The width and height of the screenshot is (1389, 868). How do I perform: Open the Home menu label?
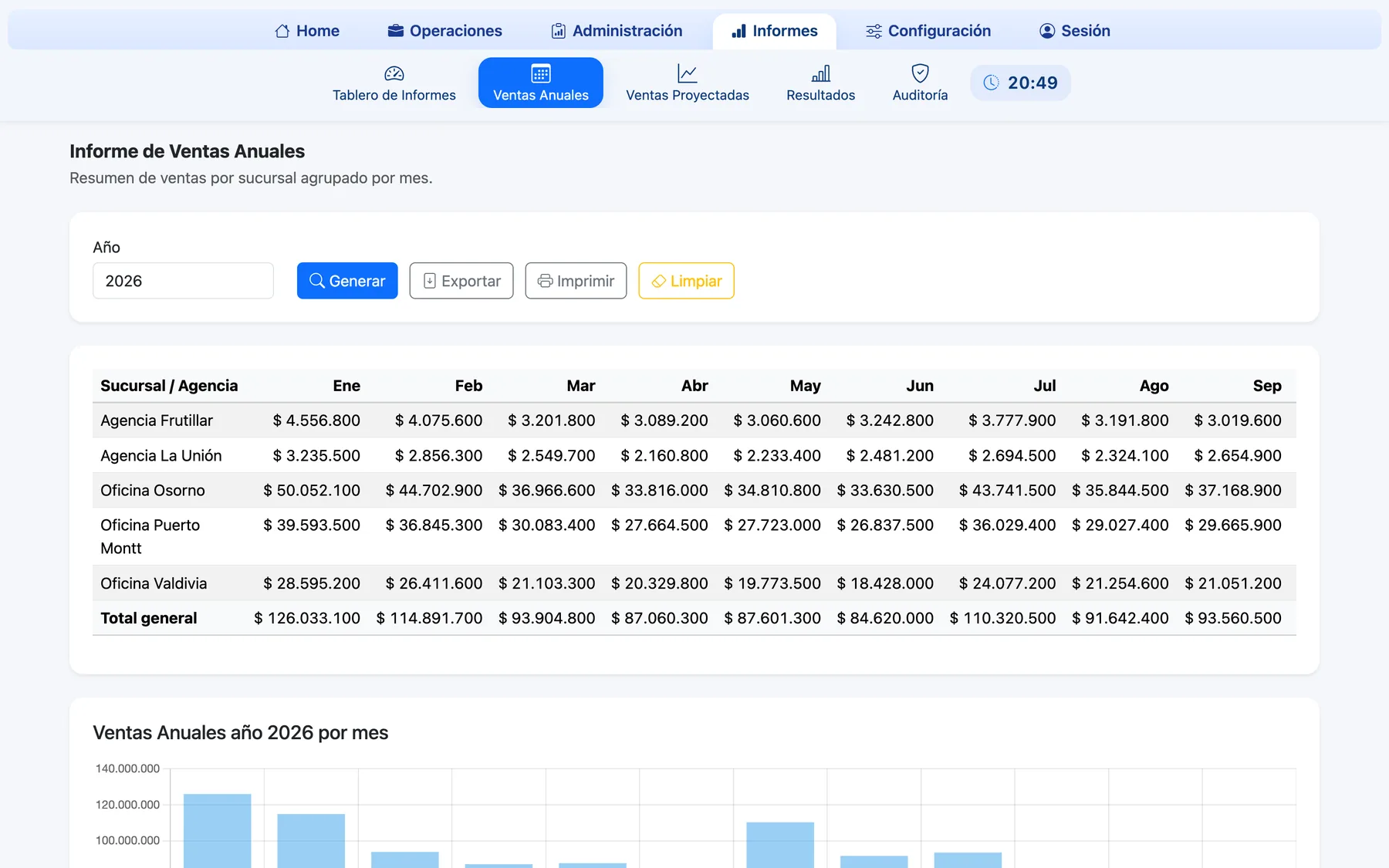pos(318,31)
